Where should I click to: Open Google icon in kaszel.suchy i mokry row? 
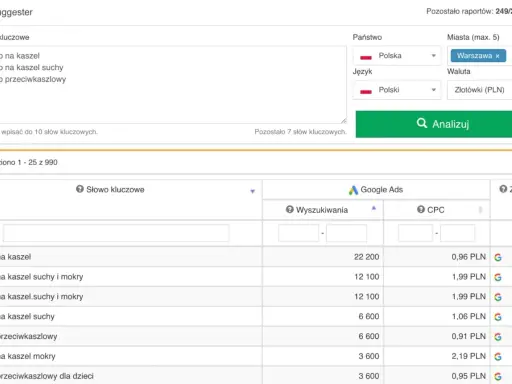498,297
